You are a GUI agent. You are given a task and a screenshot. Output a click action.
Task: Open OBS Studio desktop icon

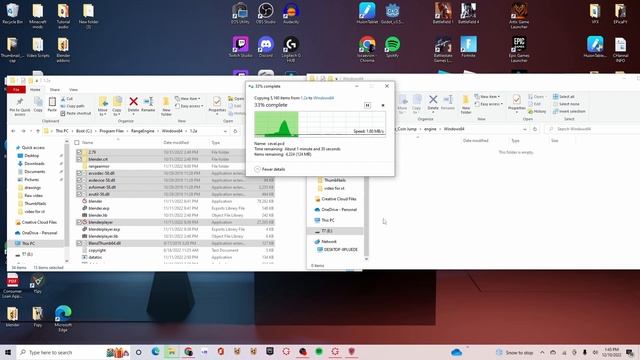(x=266, y=13)
